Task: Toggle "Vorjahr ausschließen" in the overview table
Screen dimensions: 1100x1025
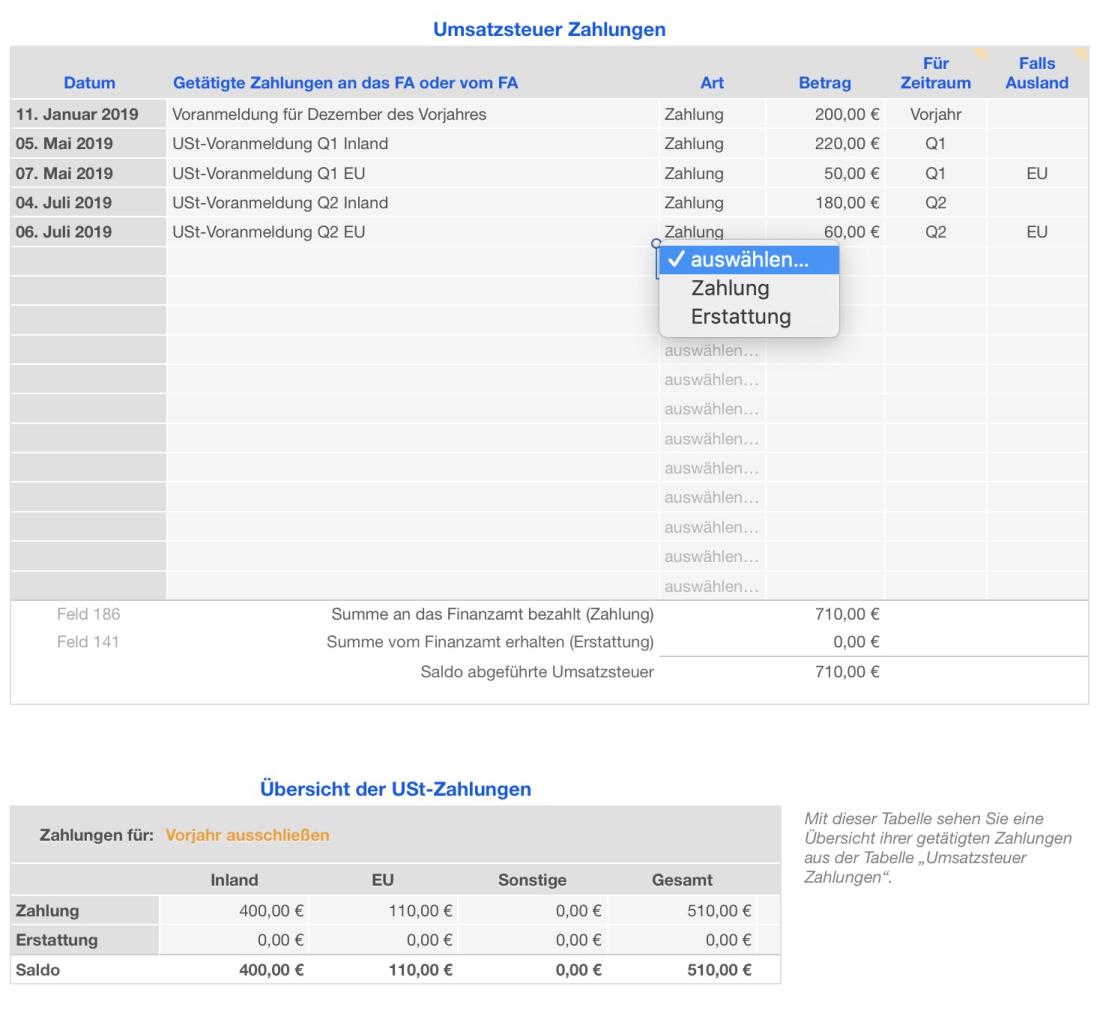Action: tap(250, 834)
